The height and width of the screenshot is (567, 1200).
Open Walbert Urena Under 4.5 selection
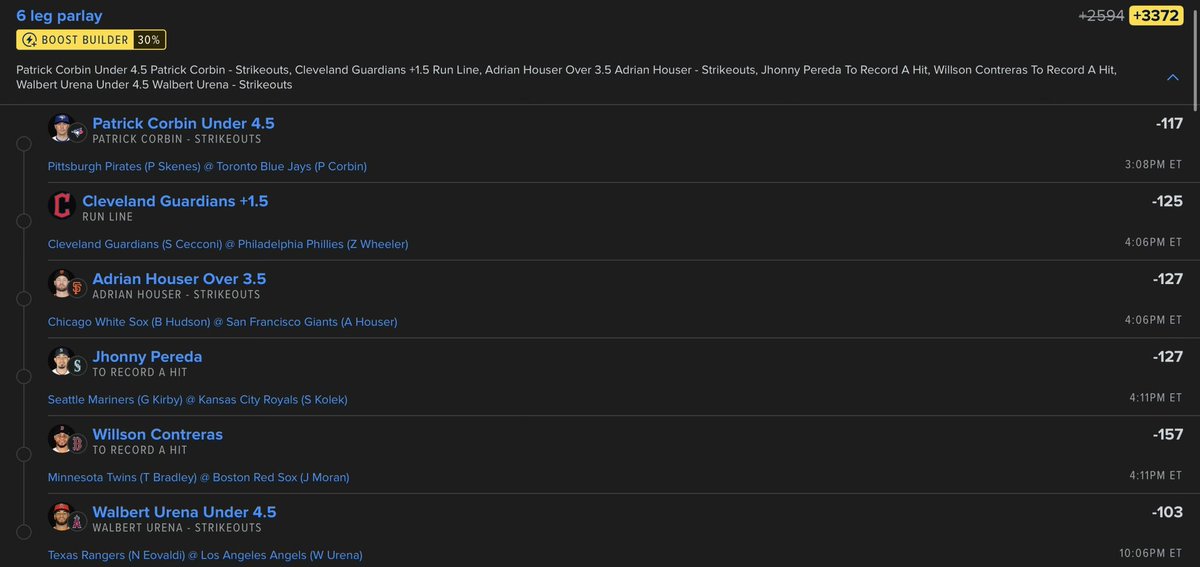(184, 512)
